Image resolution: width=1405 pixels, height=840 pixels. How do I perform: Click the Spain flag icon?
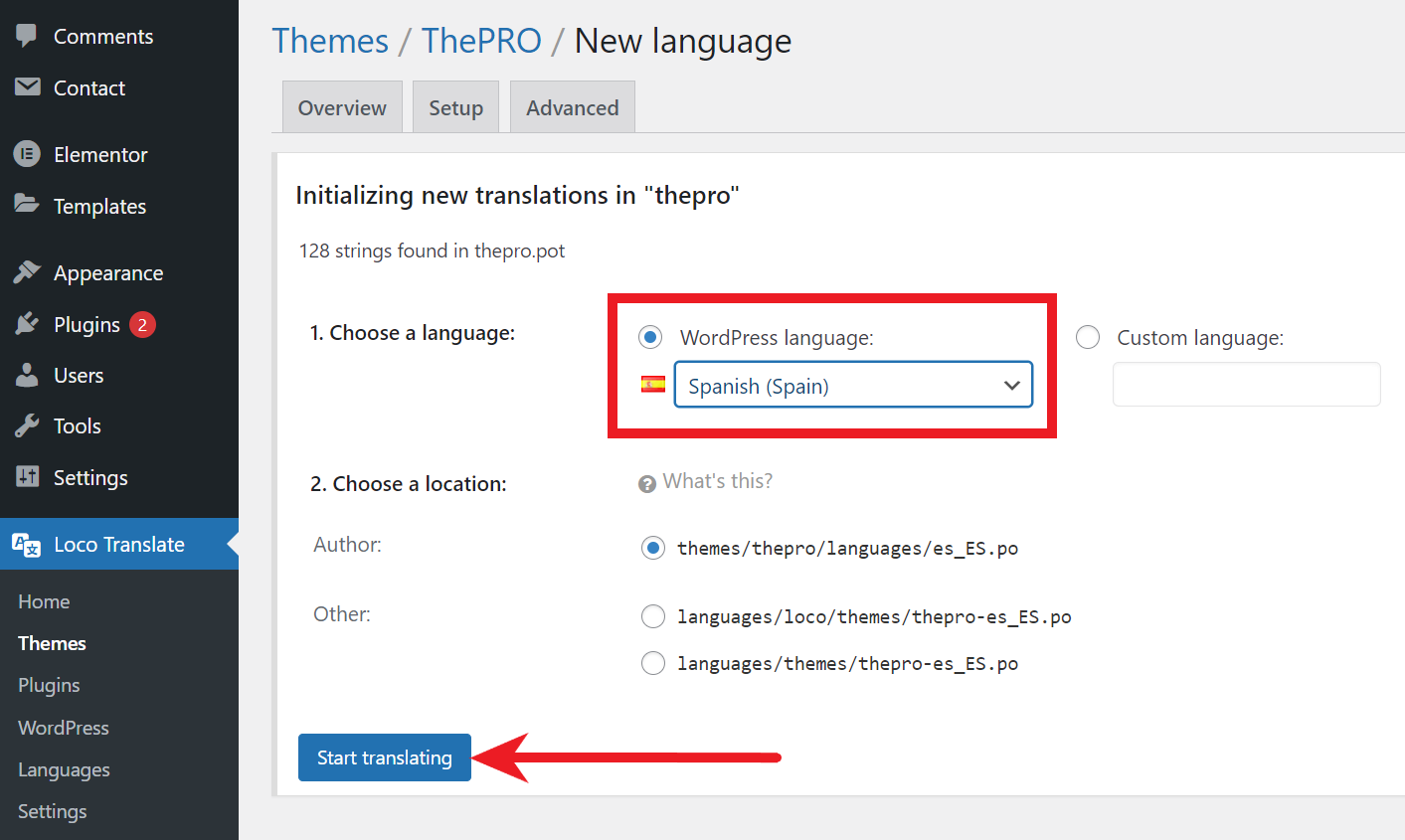[653, 385]
